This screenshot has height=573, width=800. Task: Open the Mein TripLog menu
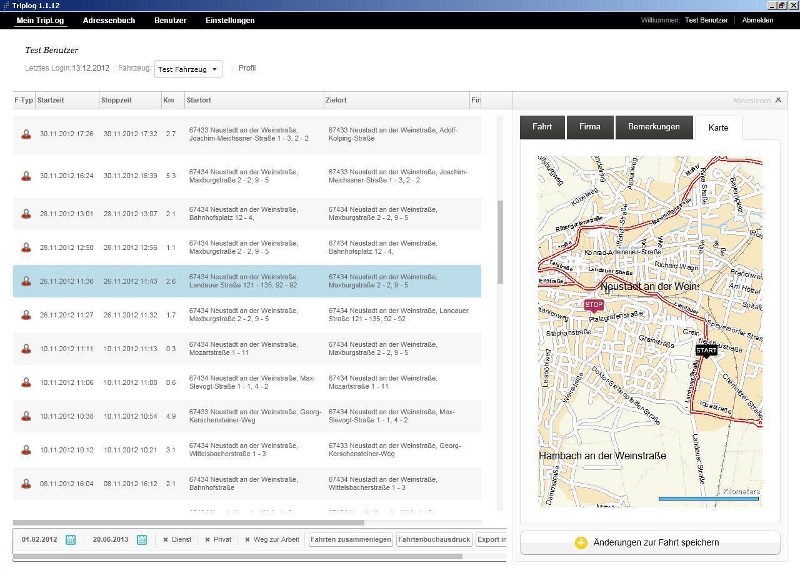tap(40, 20)
